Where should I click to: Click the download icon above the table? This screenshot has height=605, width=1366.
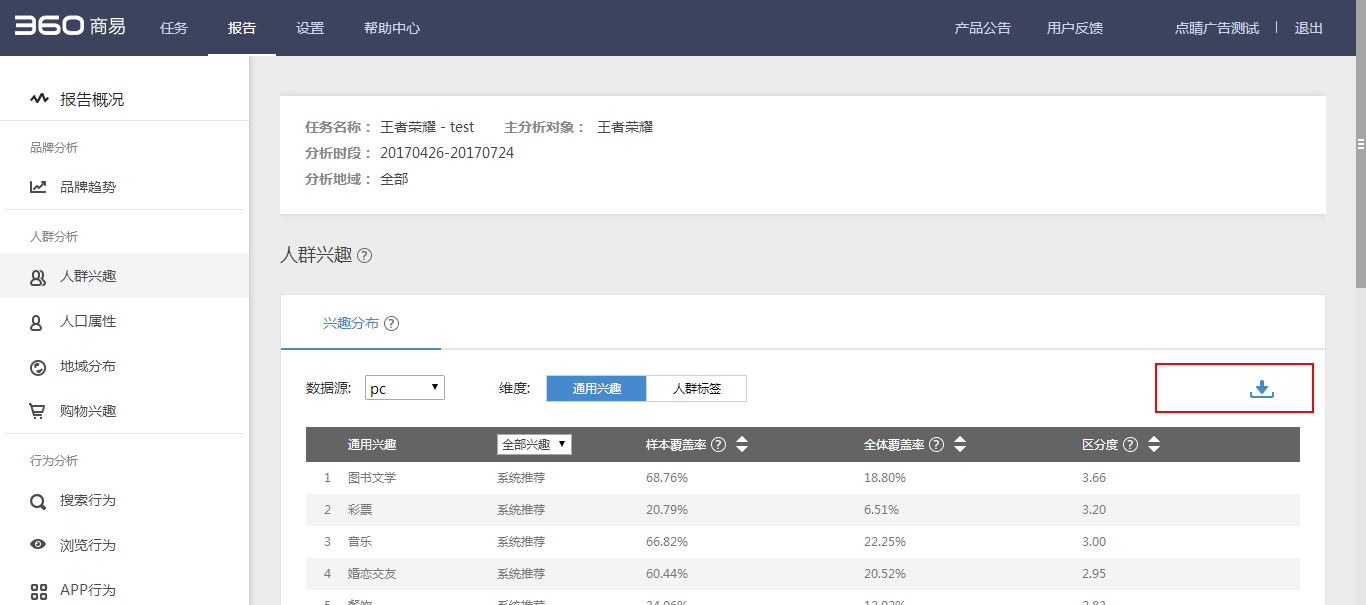(1262, 389)
